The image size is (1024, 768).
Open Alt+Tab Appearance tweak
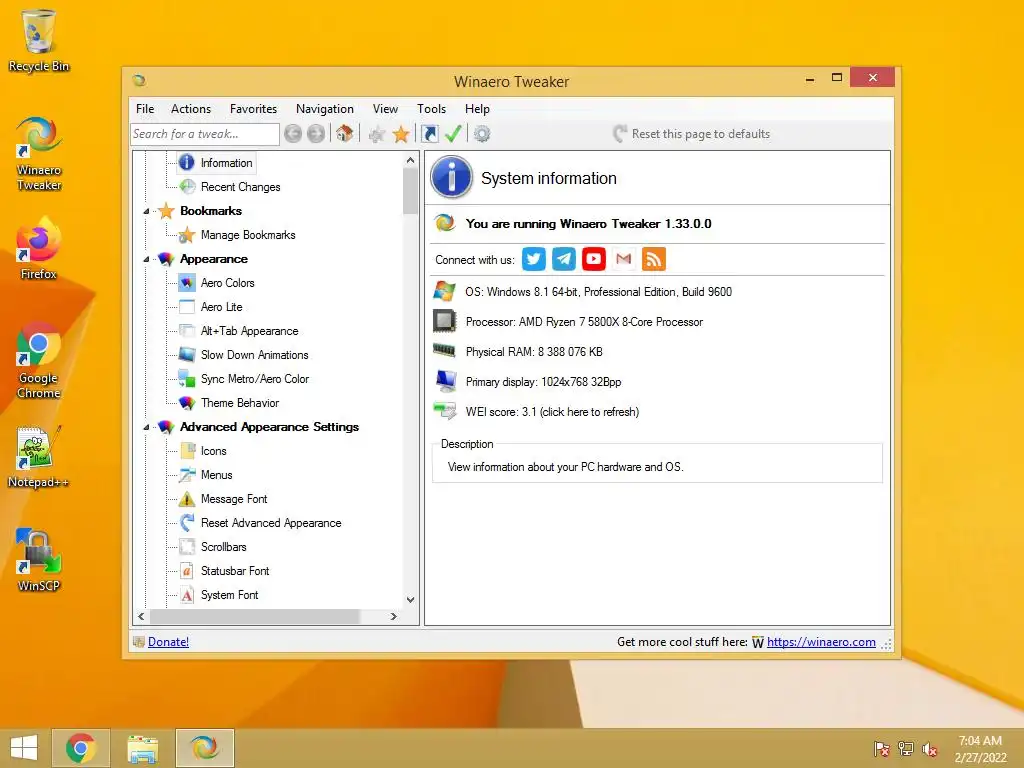[249, 331]
